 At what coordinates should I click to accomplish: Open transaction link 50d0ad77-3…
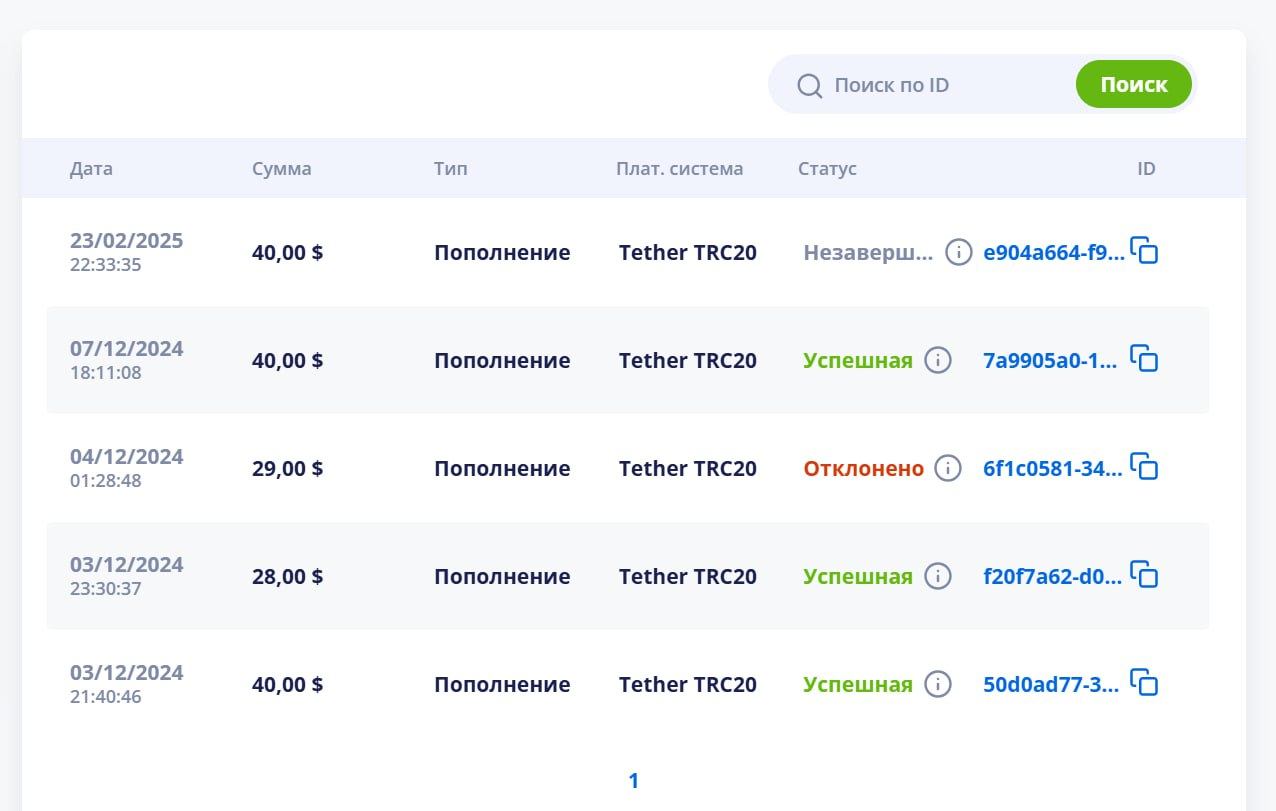coord(1051,685)
